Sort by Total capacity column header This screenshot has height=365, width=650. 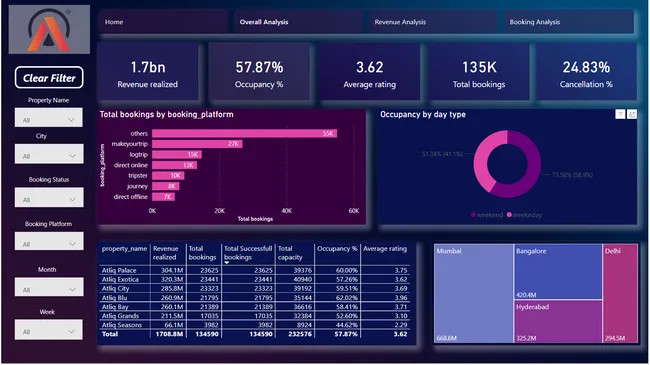coord(290,253)
